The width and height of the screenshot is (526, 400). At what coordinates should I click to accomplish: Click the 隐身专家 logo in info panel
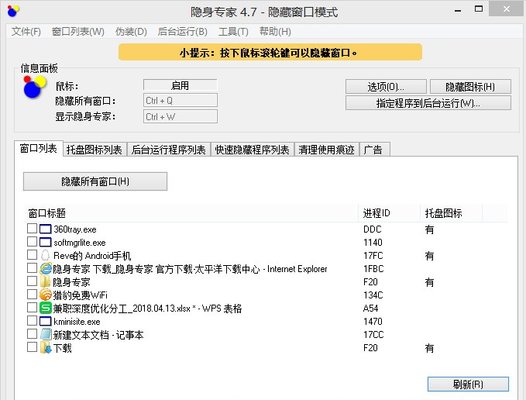click(35, 87)
